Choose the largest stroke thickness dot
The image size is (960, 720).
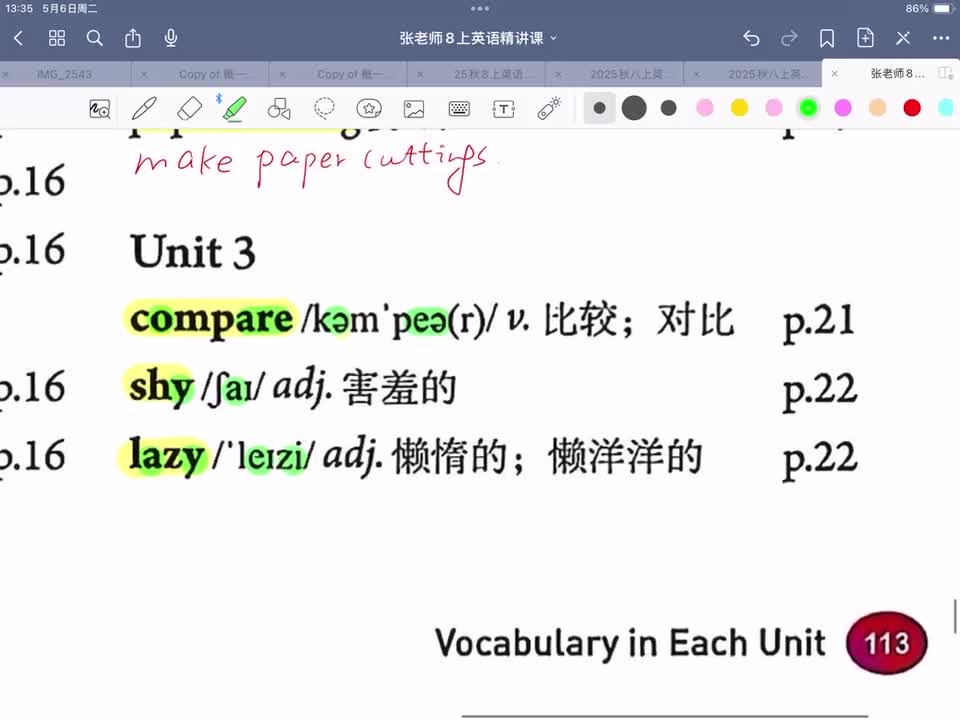pos(634,108)
